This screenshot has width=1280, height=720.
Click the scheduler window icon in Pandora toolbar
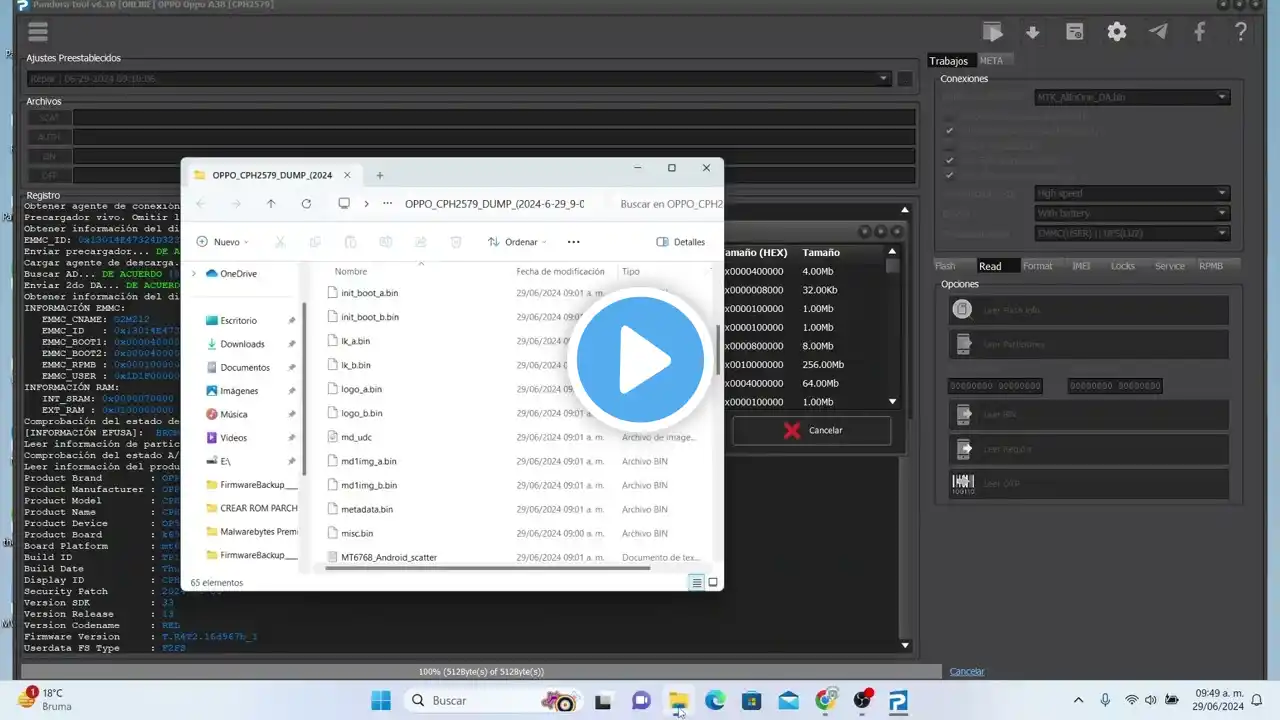click(1075, 32)
